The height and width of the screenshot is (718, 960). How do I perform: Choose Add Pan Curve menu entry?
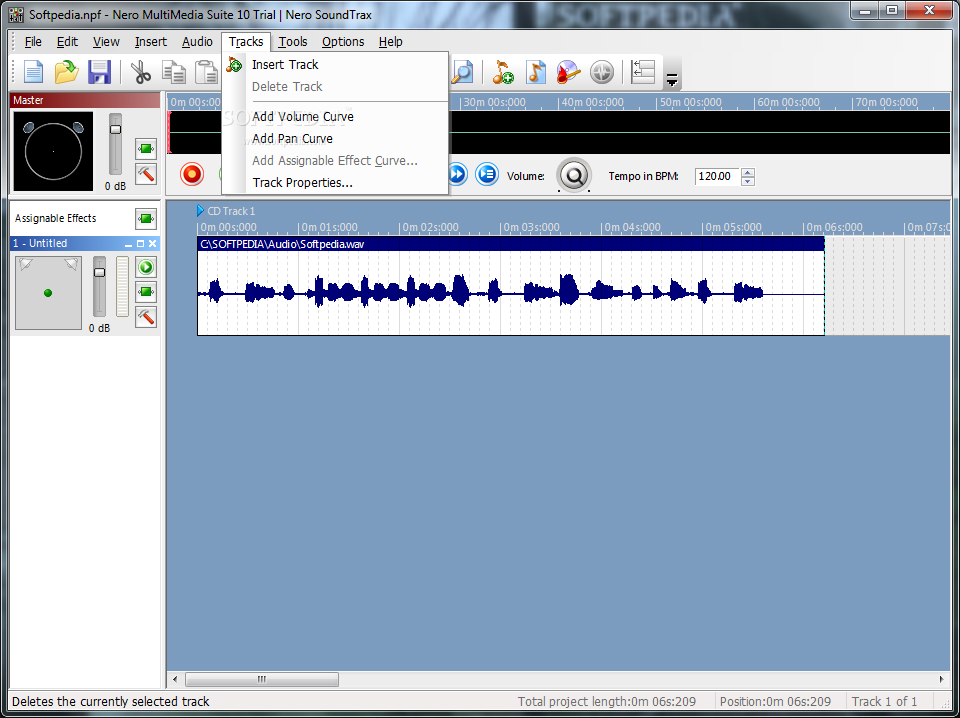(335, 138)
